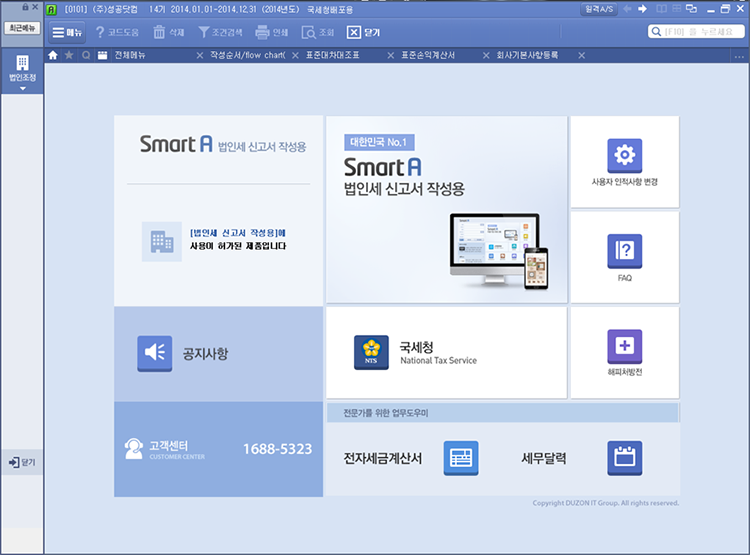The height and width of the screenshot is (555, 750).
Task: Open the 메뉴 hamburger menu button
Action: click(x=67, y=33)
